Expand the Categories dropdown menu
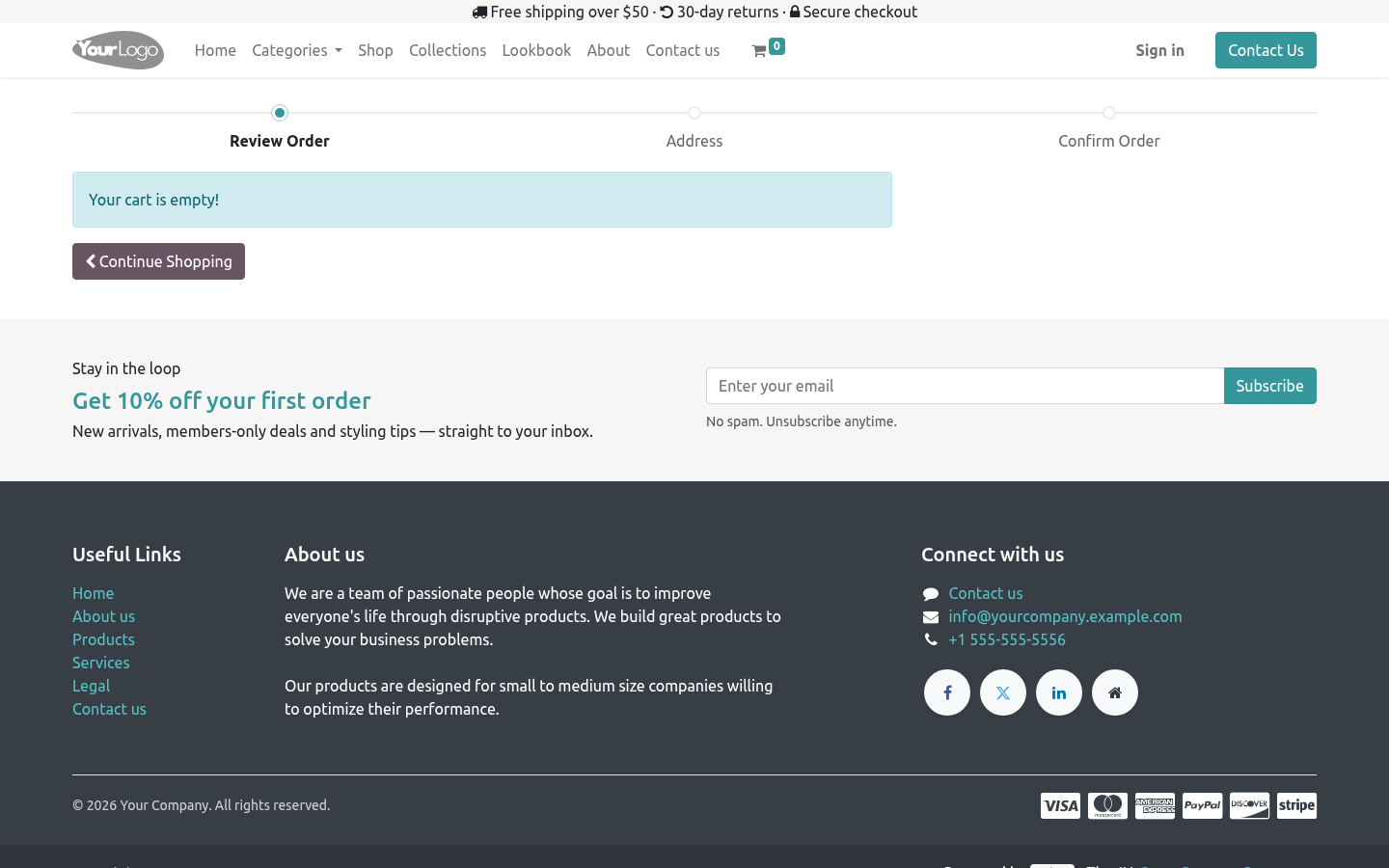Screen dimensions: 1389x868 pyautogui.click(x=297, y=50)
